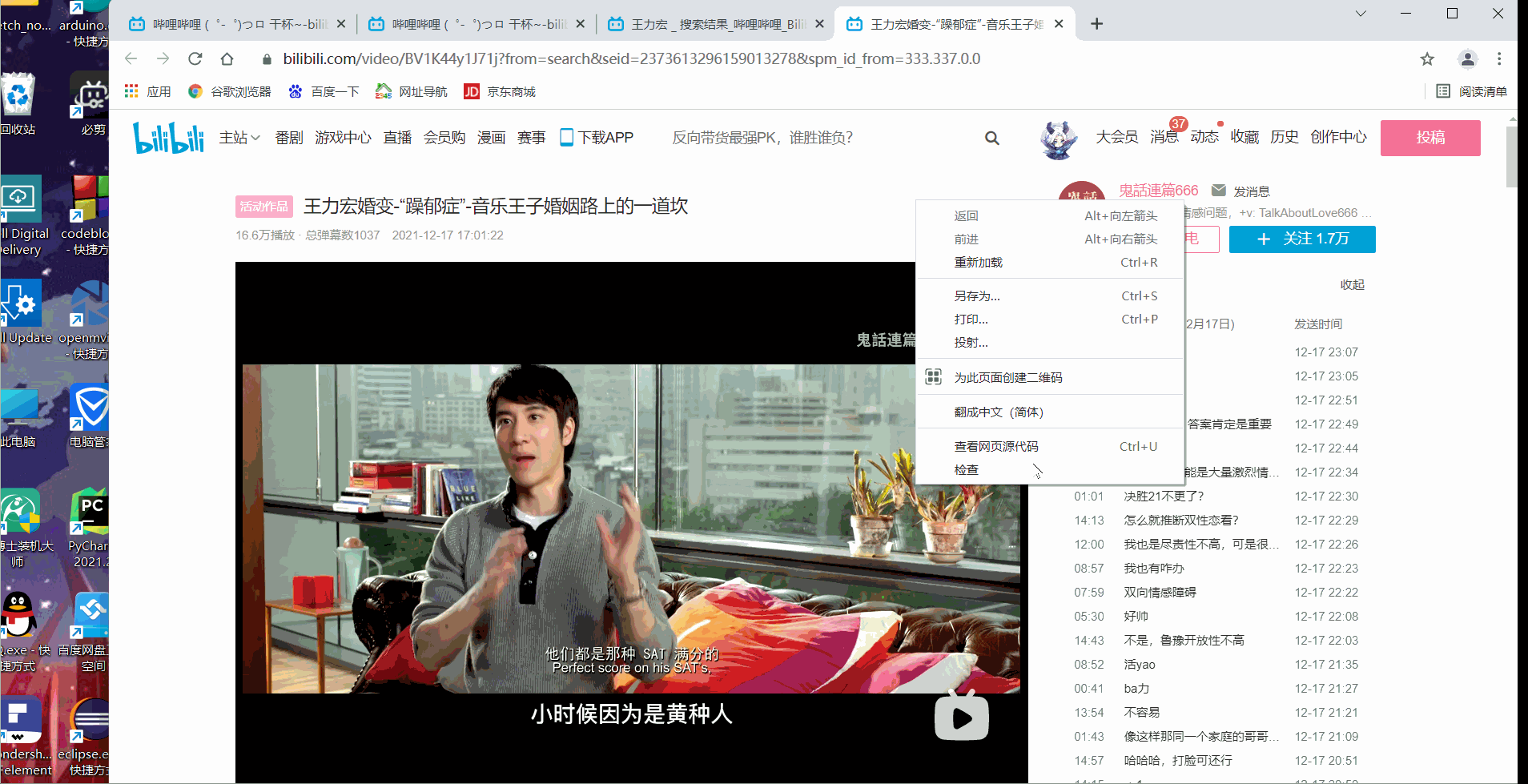Screen dimensions: 1528x784
Task: Click the bilibili logo
Action: pyautogui.click(x=168, y=138)
